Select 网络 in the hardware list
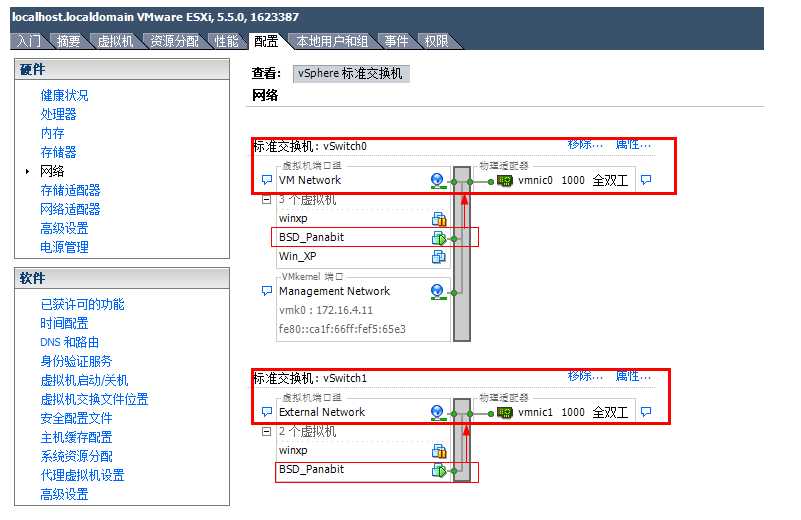801x520 pixels. point(52,171)
